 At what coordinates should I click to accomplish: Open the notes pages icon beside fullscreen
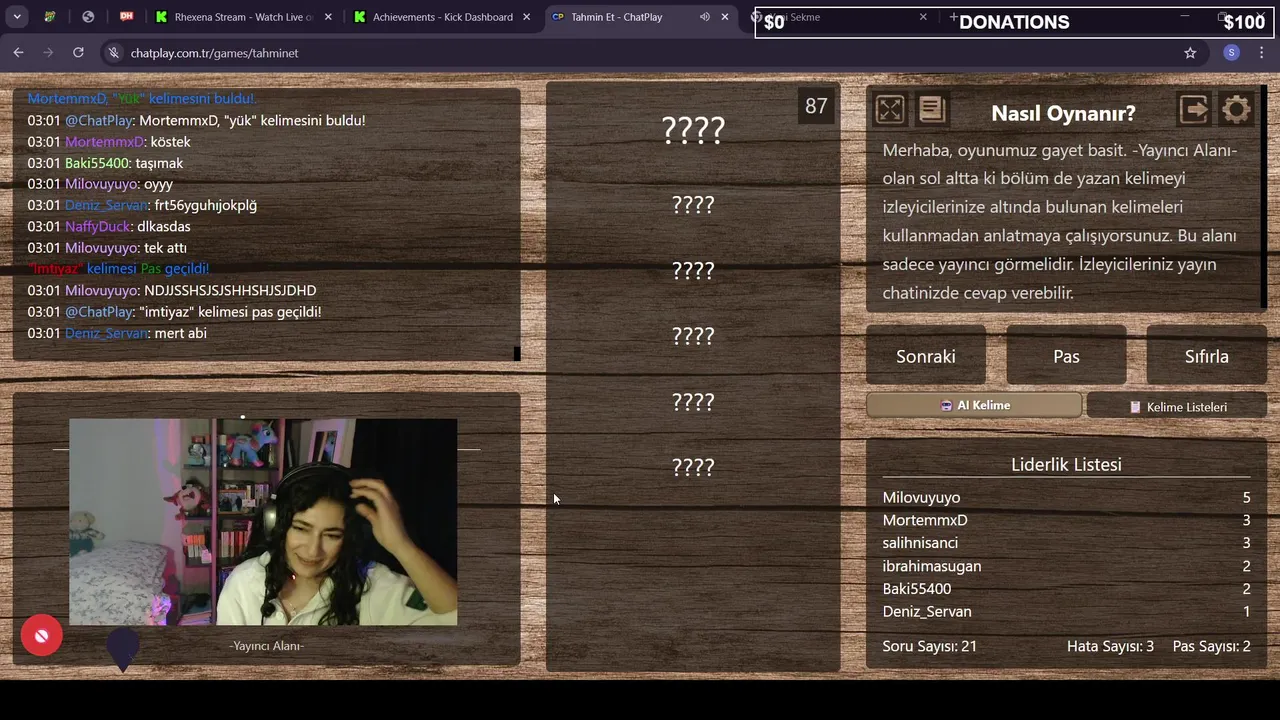932,109
